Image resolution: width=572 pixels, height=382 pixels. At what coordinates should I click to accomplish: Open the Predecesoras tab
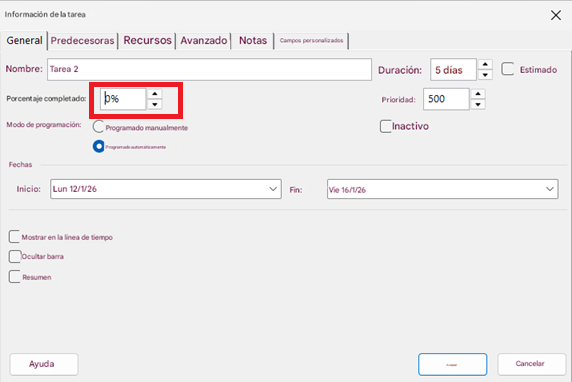tap(82, 40)
